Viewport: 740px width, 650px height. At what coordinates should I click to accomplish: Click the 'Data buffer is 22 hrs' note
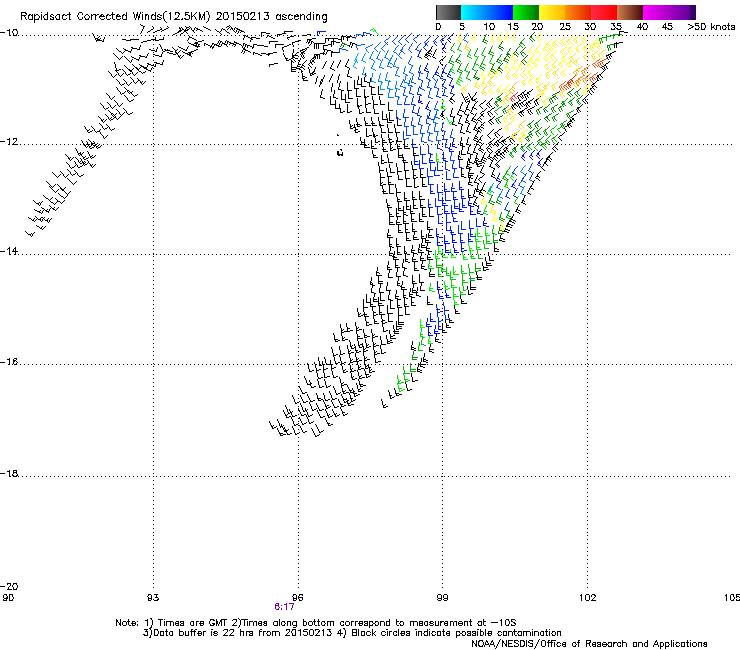(x=352, y=633)
